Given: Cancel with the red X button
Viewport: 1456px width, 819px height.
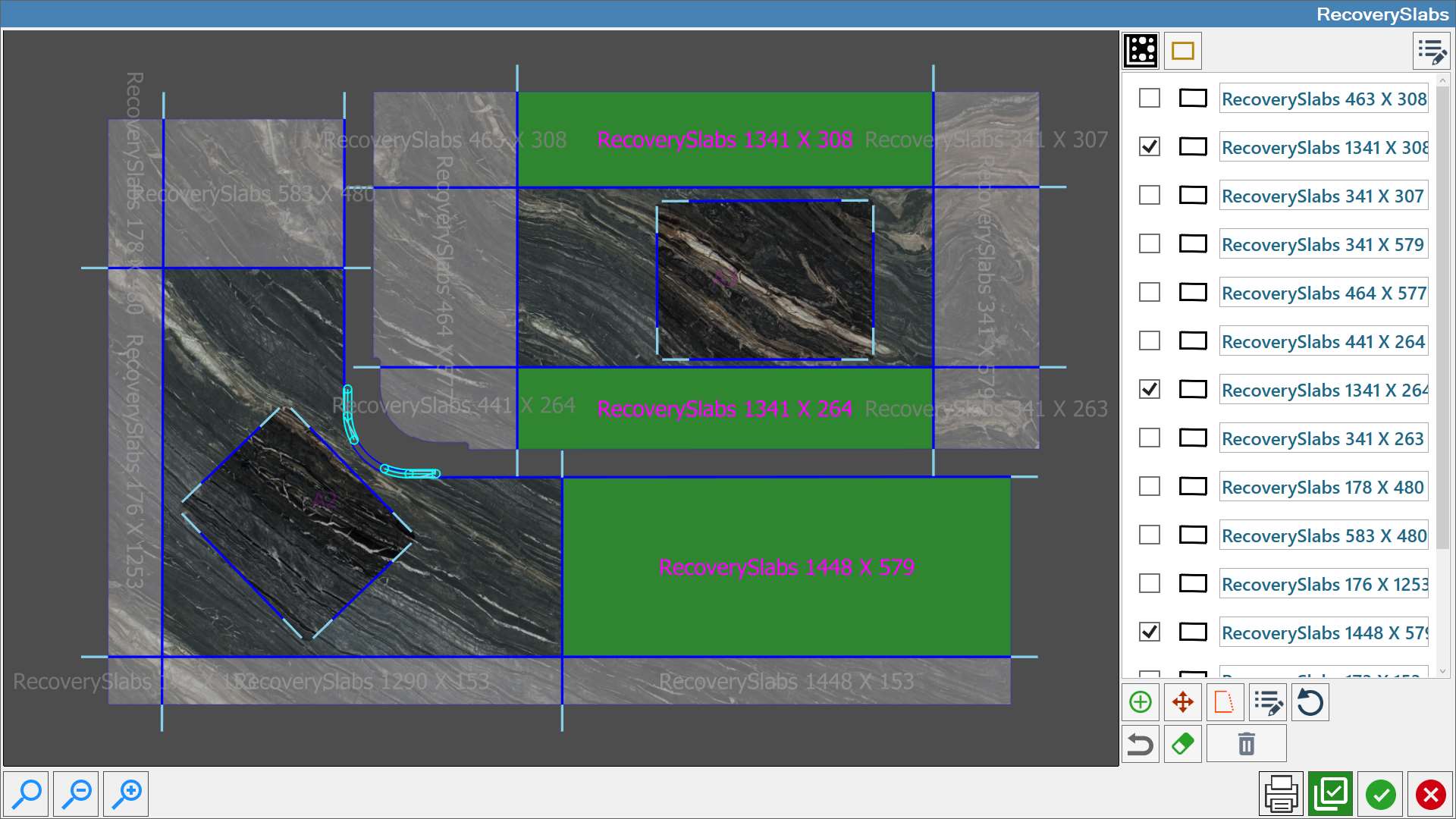Looking at the screenshot, I should tap(1431, 794).
